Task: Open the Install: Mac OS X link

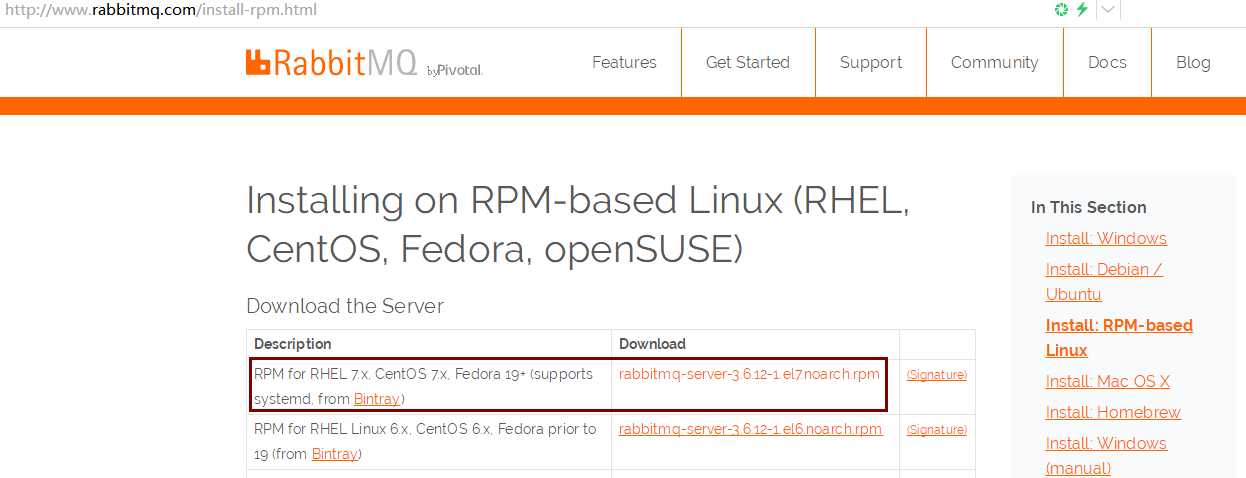Action: (x=1108, y=381)
